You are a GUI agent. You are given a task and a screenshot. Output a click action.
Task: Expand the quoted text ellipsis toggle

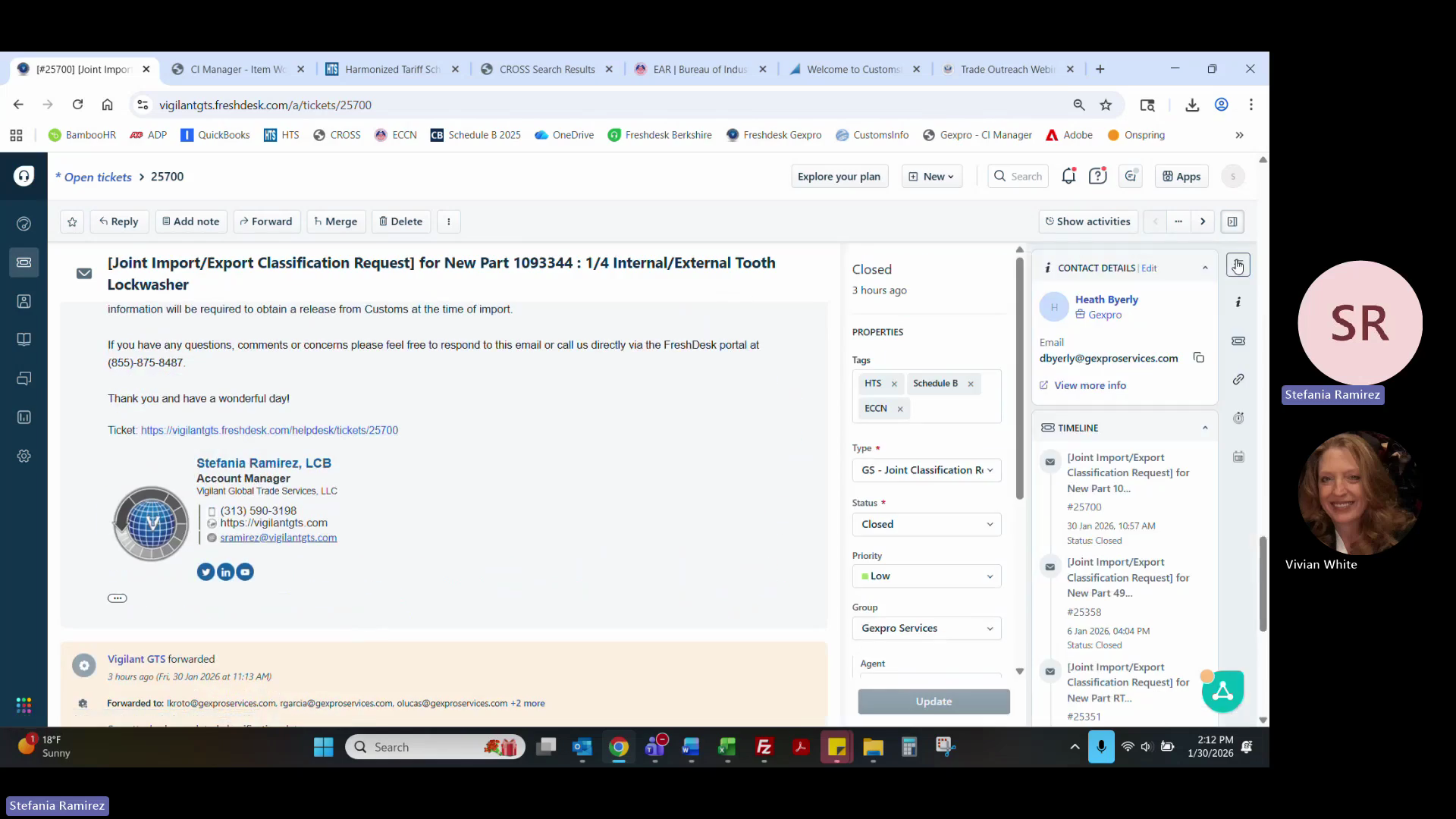coord(117,598)
